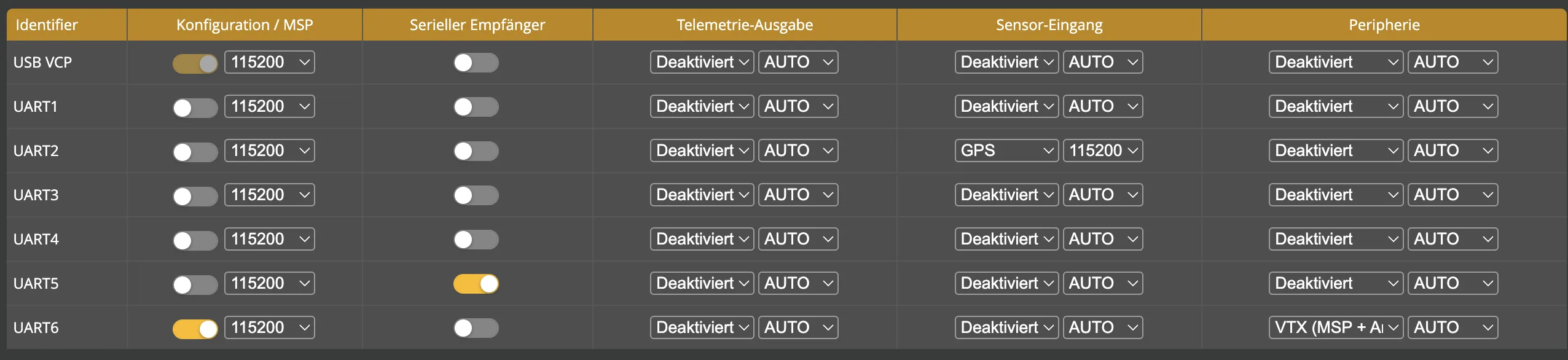Open UART4 peripheral Deaktiviert dropdown
1568x360 pixels.
[1336, 239]
